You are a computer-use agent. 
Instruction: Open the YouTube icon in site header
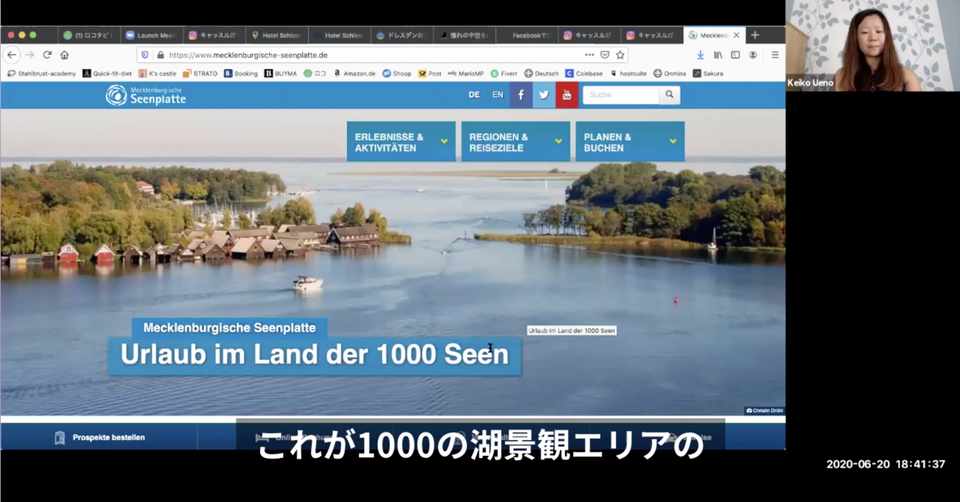pos(567,95)
